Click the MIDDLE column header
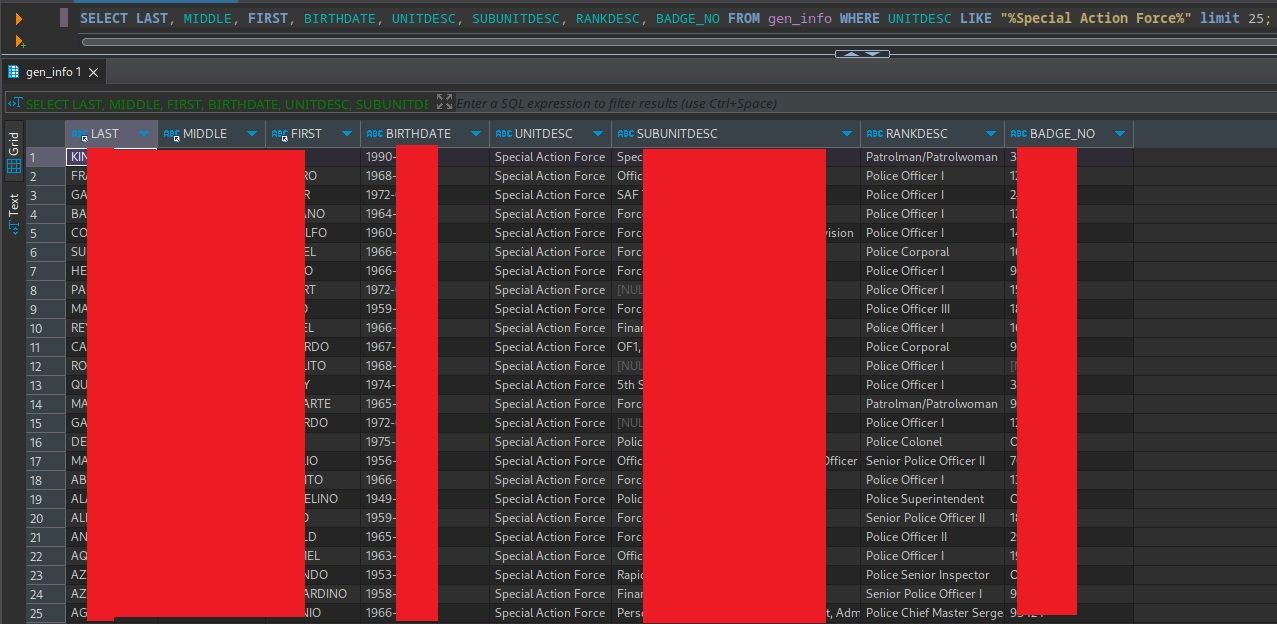1277x624 pixels. 205,134
